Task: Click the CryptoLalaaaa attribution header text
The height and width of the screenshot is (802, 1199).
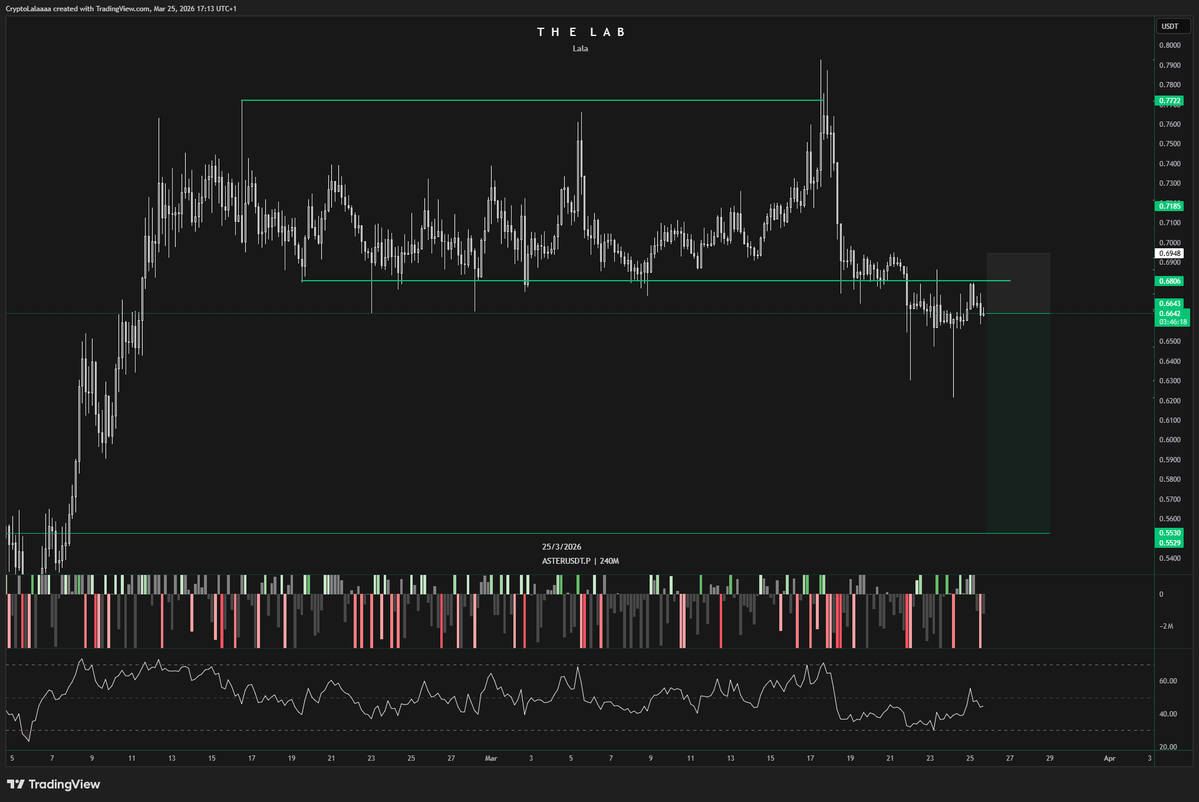Action: 121,8
